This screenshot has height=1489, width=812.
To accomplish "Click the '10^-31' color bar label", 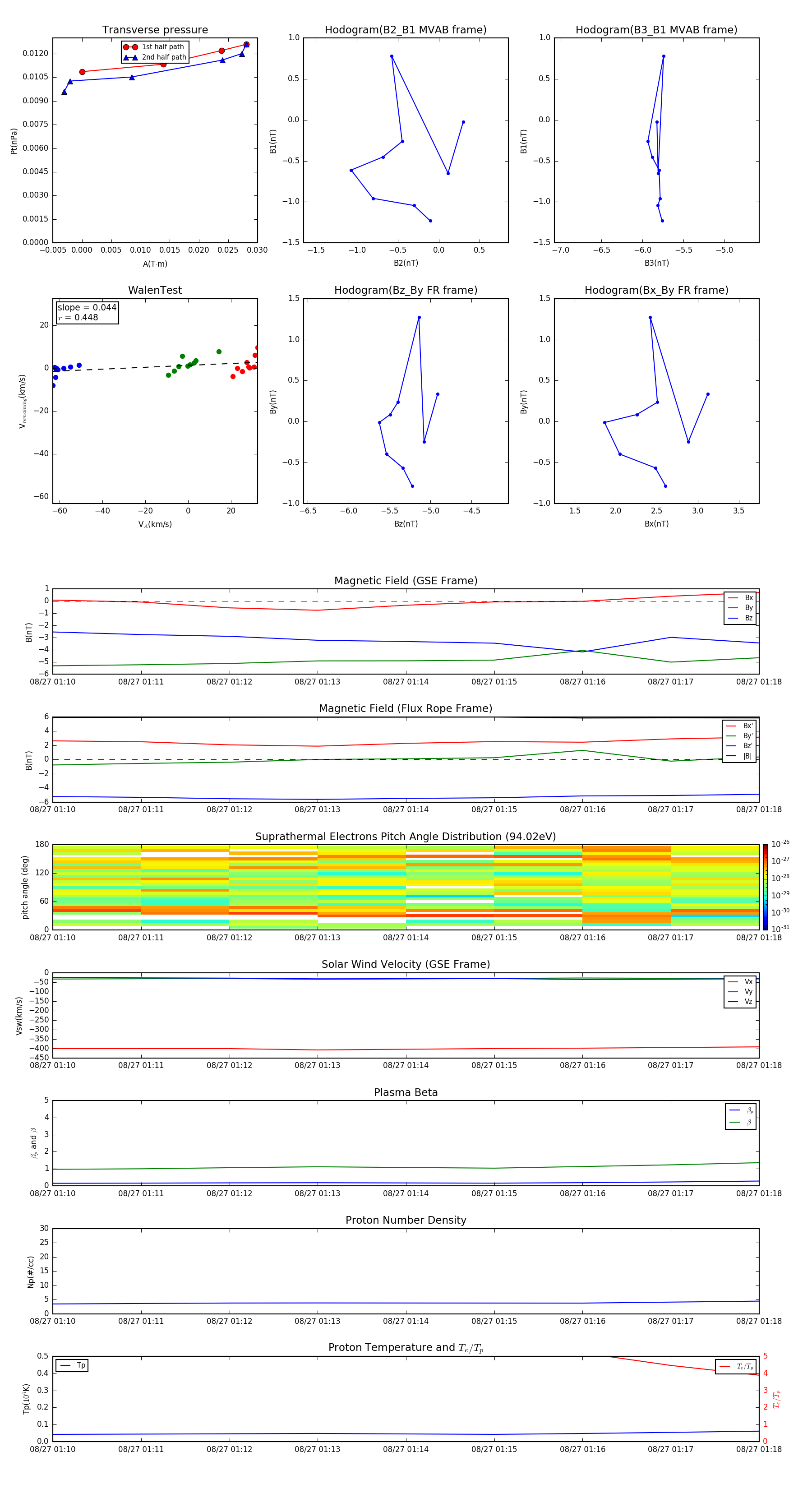I will tap(780, 929).
